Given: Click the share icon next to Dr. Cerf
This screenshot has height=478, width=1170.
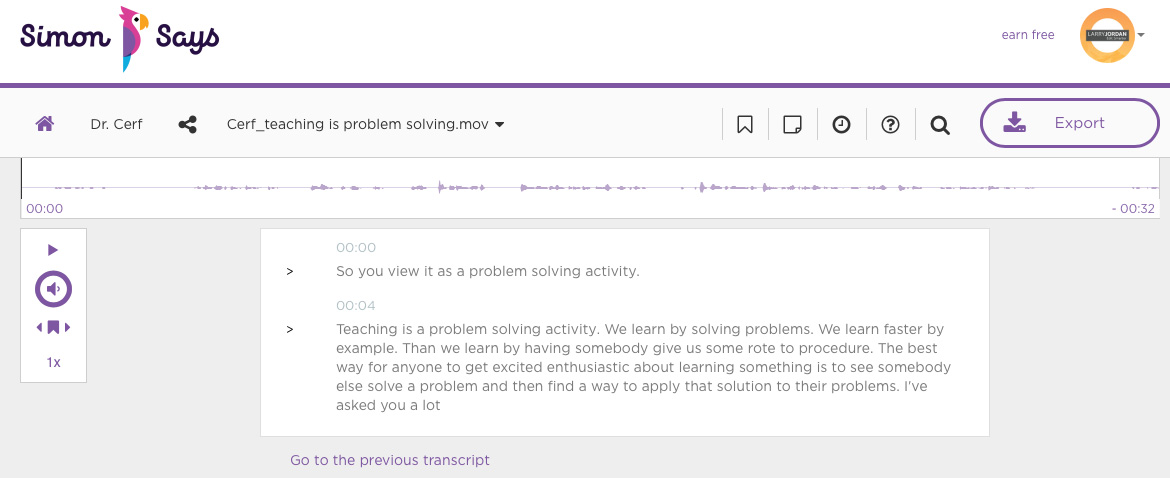Looking at the screenshot, I should [x=187, y=125].
